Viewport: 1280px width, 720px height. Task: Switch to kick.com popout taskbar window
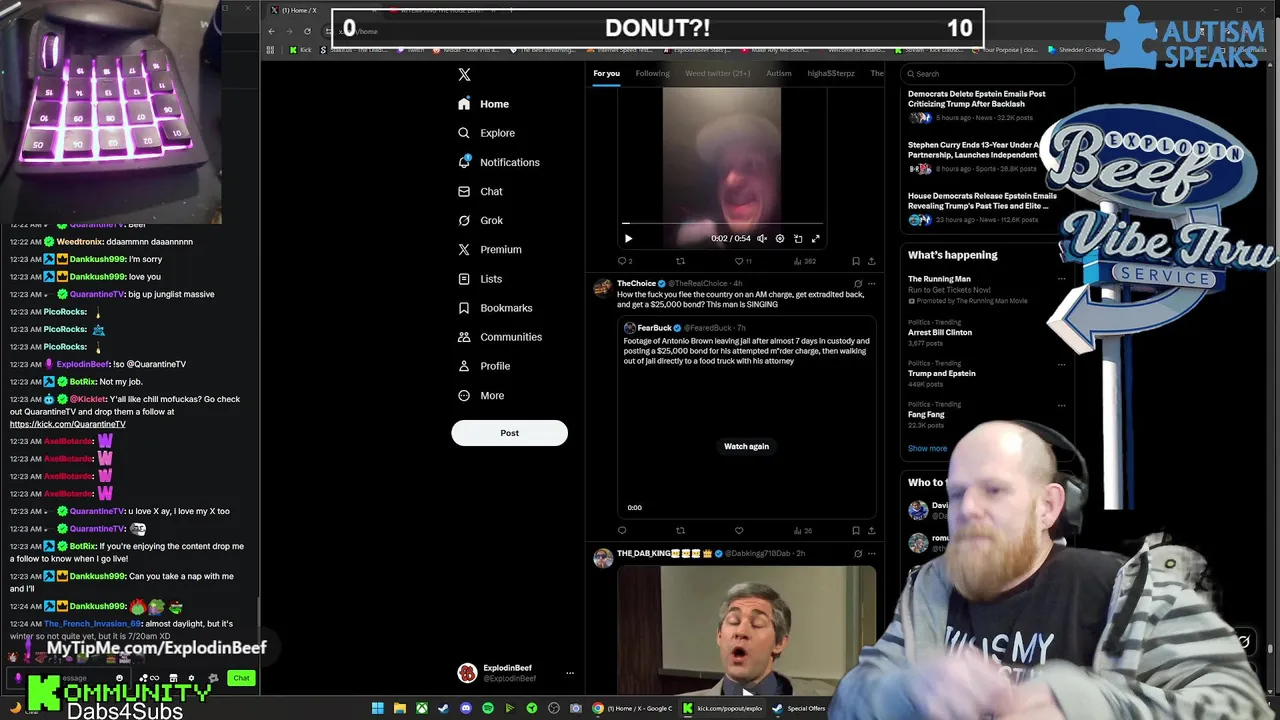(724, 708)
